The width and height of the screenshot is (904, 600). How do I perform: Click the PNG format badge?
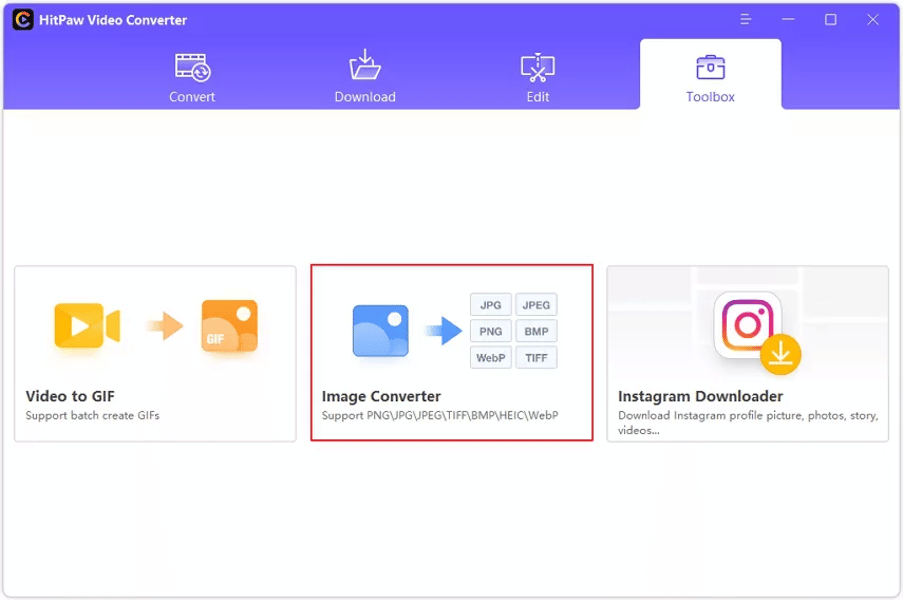[x=491, y=331]
